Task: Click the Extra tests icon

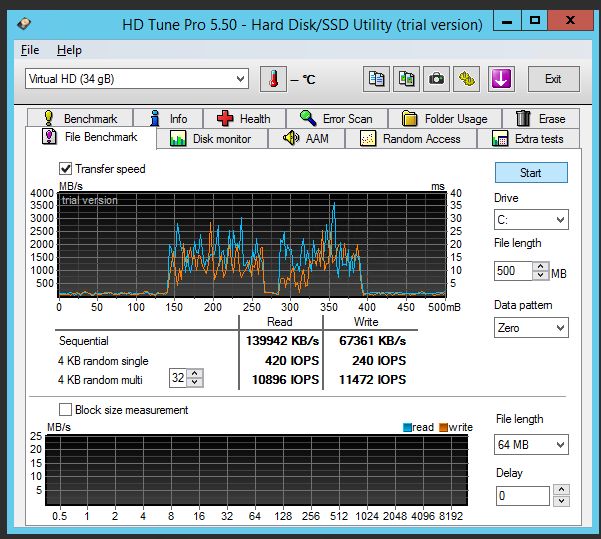Action: click(x=500, y=138)
